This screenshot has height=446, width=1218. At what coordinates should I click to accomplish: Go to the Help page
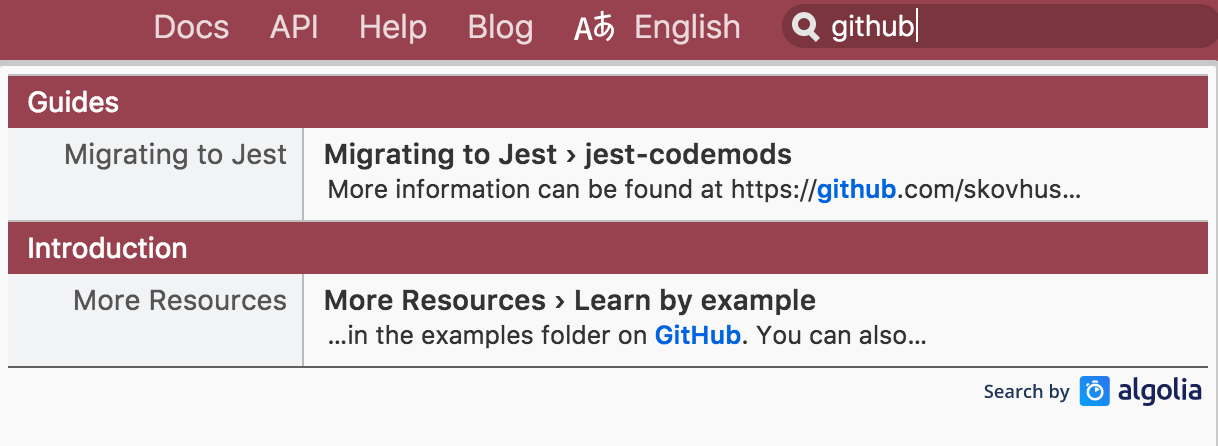393,27
